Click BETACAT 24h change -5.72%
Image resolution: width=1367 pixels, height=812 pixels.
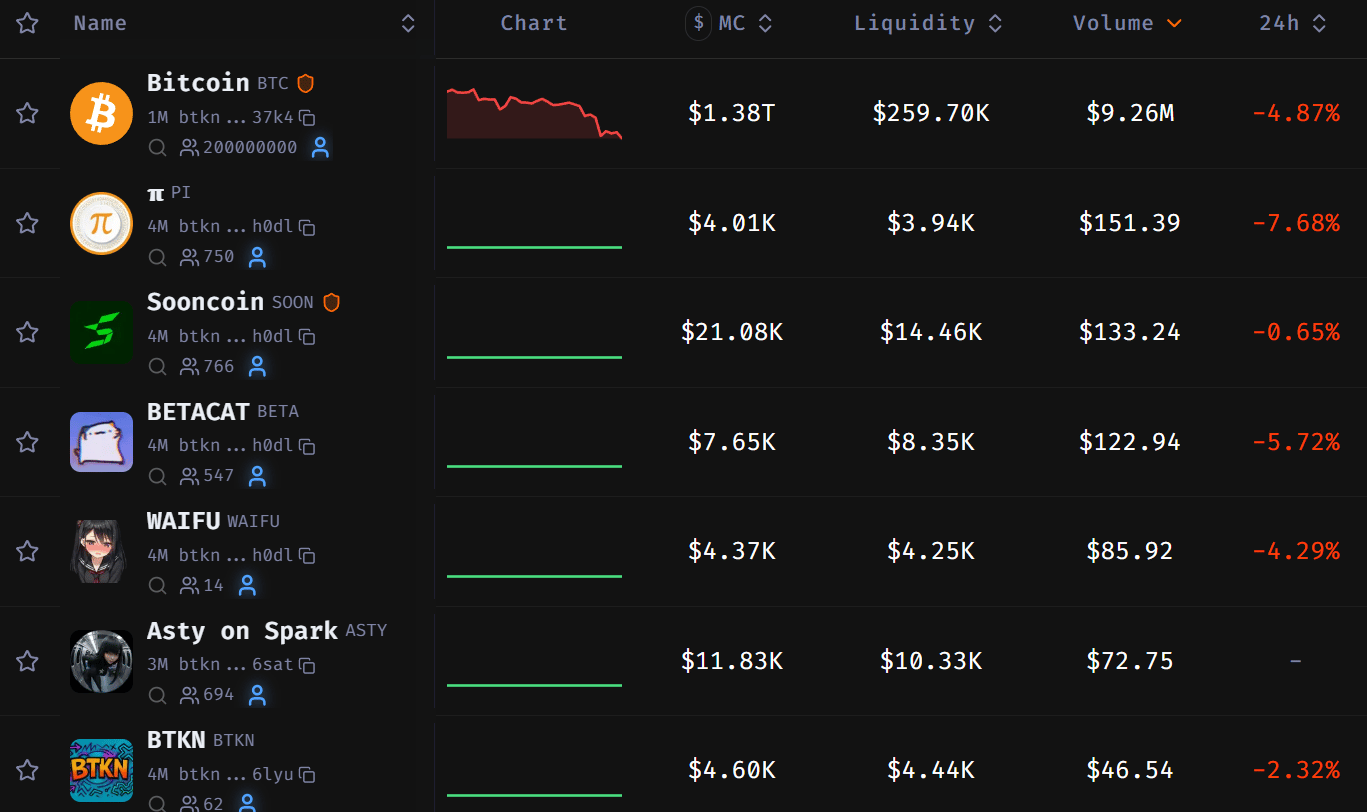click(1296, 442)
